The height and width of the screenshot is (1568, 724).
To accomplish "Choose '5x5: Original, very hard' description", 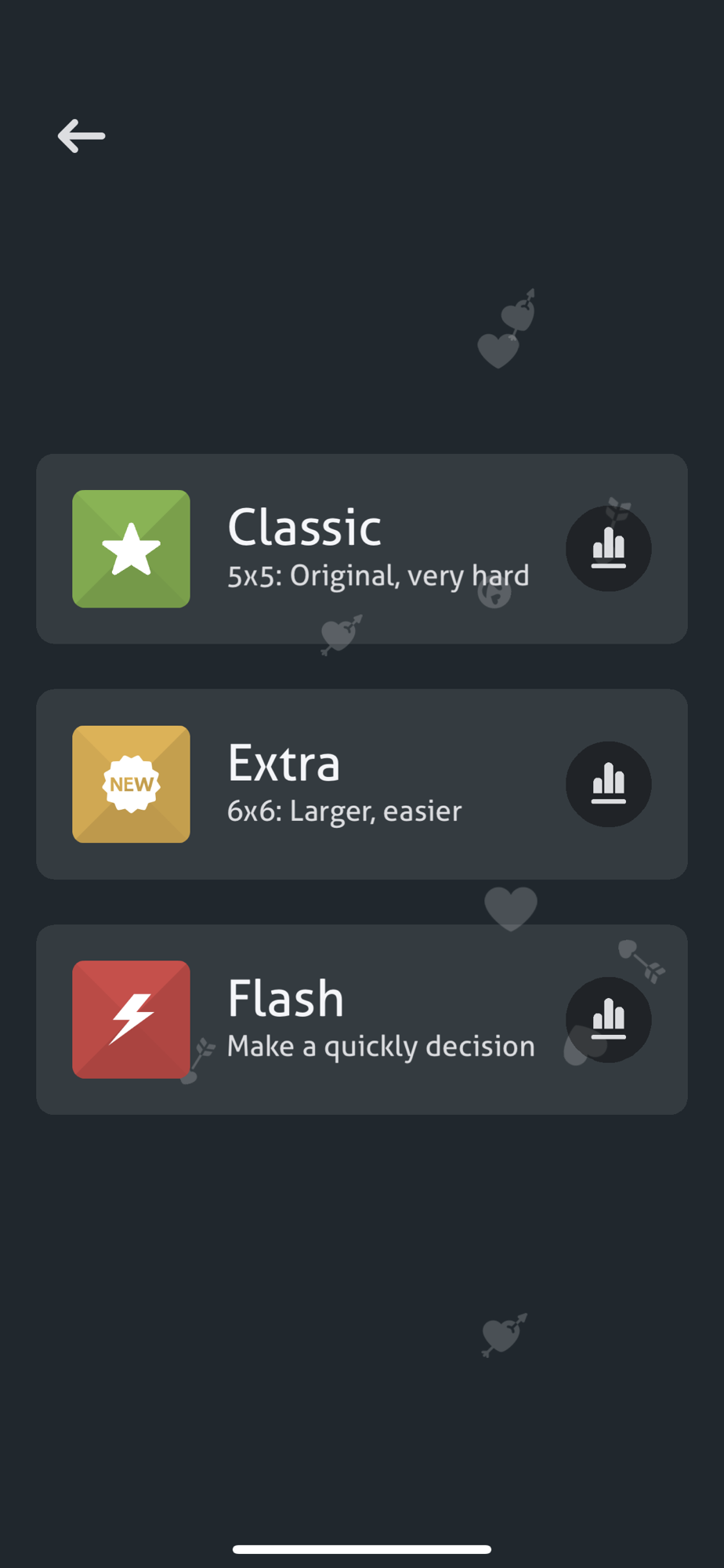I will (378, 576).
